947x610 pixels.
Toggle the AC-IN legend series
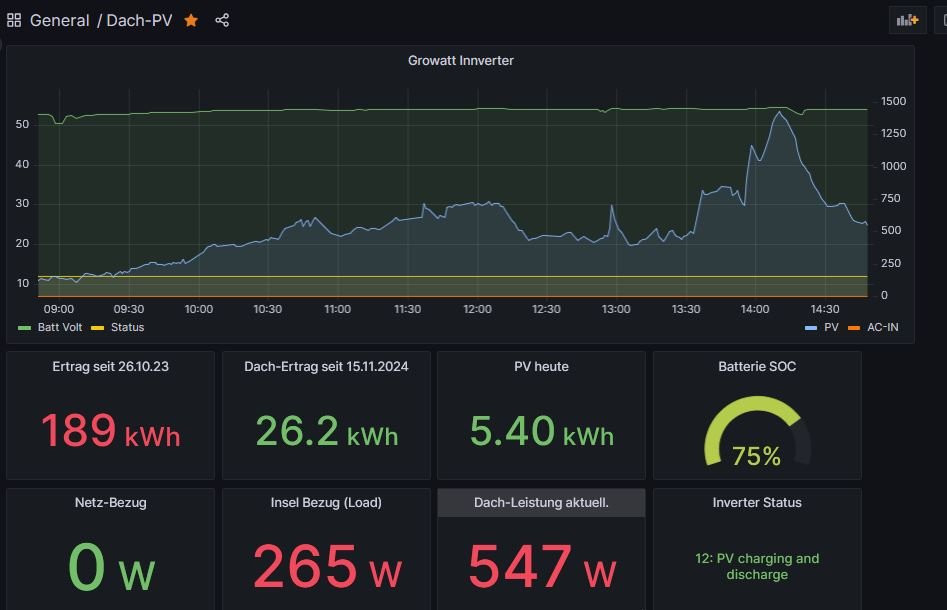pyautogui.click(x=881, y=327)
